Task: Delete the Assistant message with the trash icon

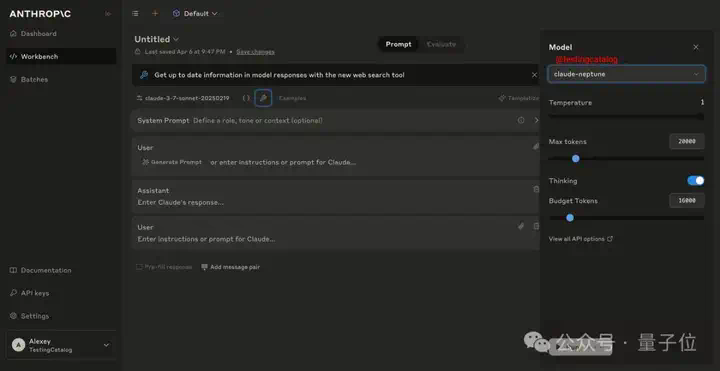Action: tap(536, 189)
